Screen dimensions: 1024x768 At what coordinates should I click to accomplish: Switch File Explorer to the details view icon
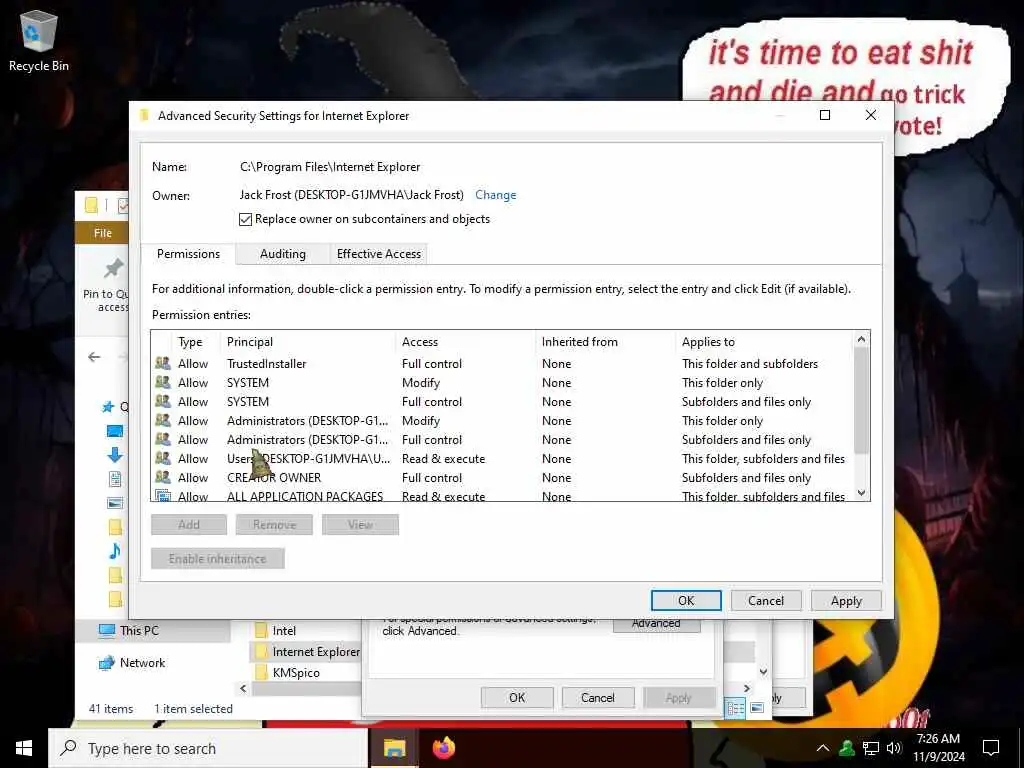pos(735,708)
